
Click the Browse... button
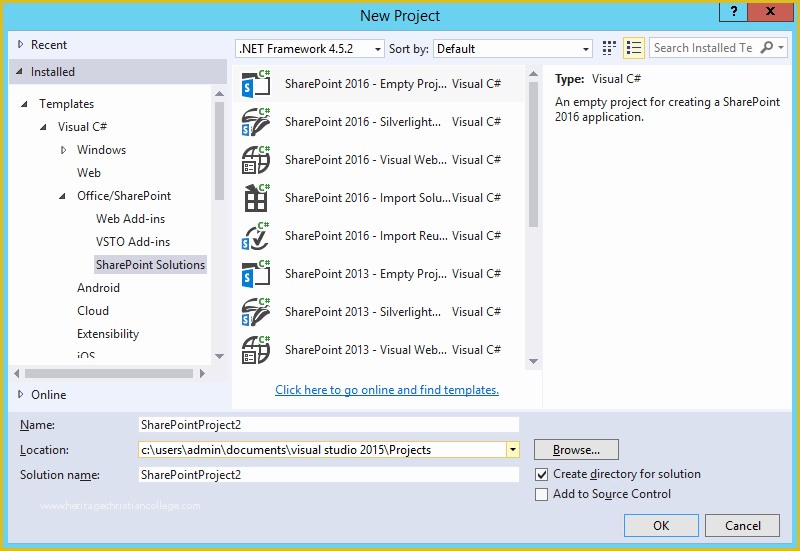point(577,449)
